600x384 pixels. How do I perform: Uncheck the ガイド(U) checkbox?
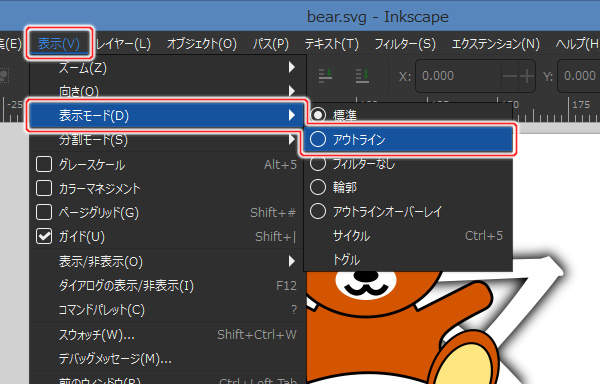pyautogui.click(x=44, y=236)
